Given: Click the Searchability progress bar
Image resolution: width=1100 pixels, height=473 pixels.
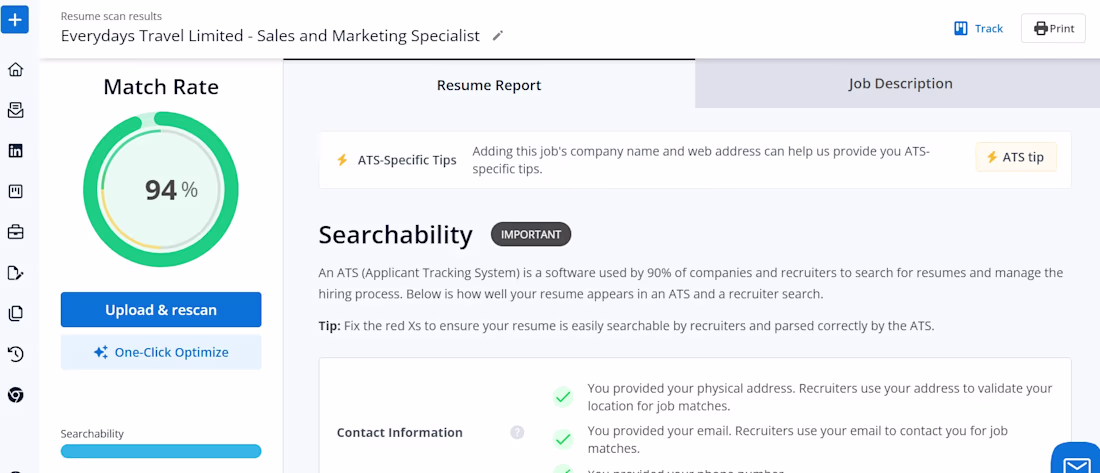Looking at the screenshot, I should tap(161, 451).
